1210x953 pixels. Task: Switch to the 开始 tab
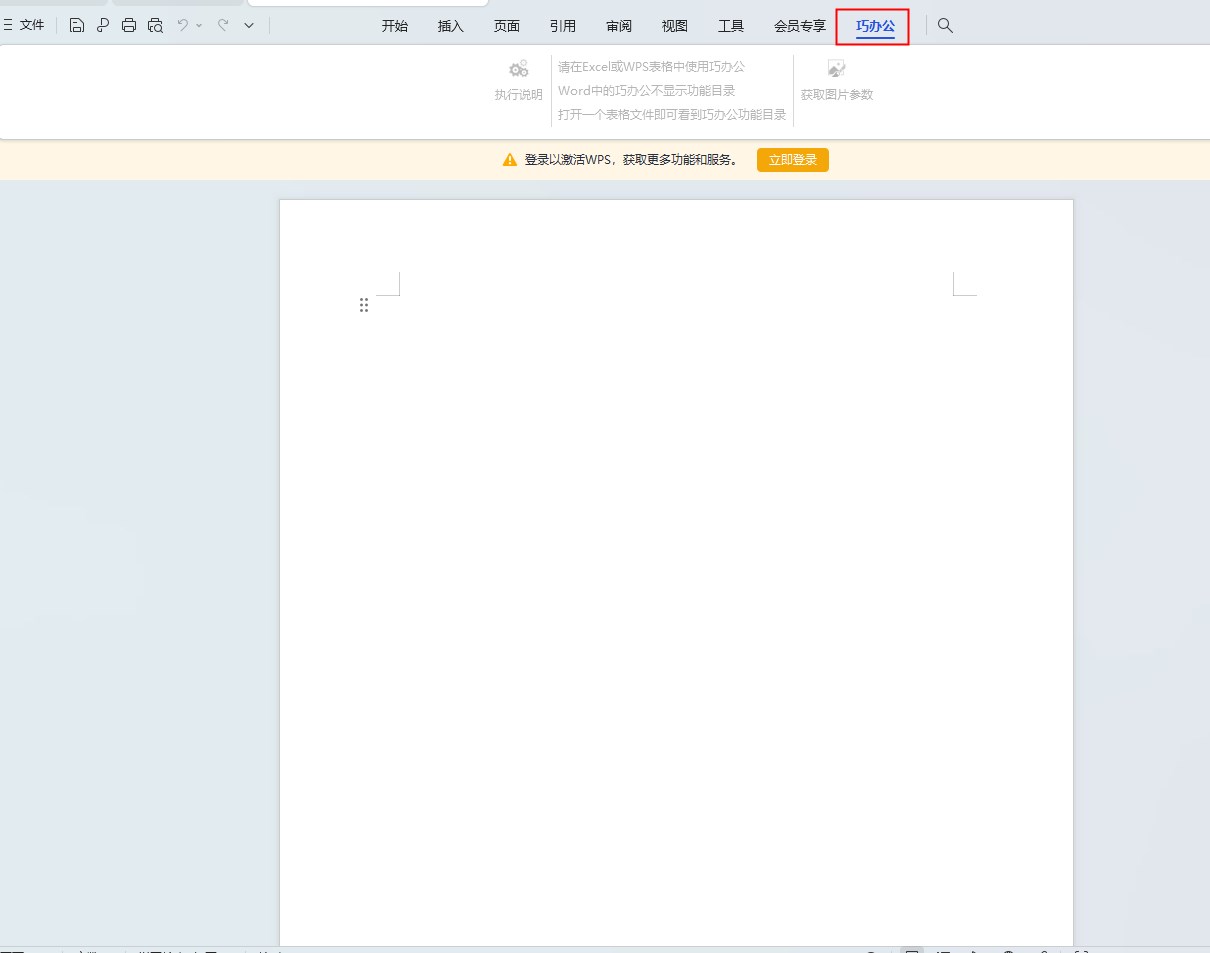[395, 26]
